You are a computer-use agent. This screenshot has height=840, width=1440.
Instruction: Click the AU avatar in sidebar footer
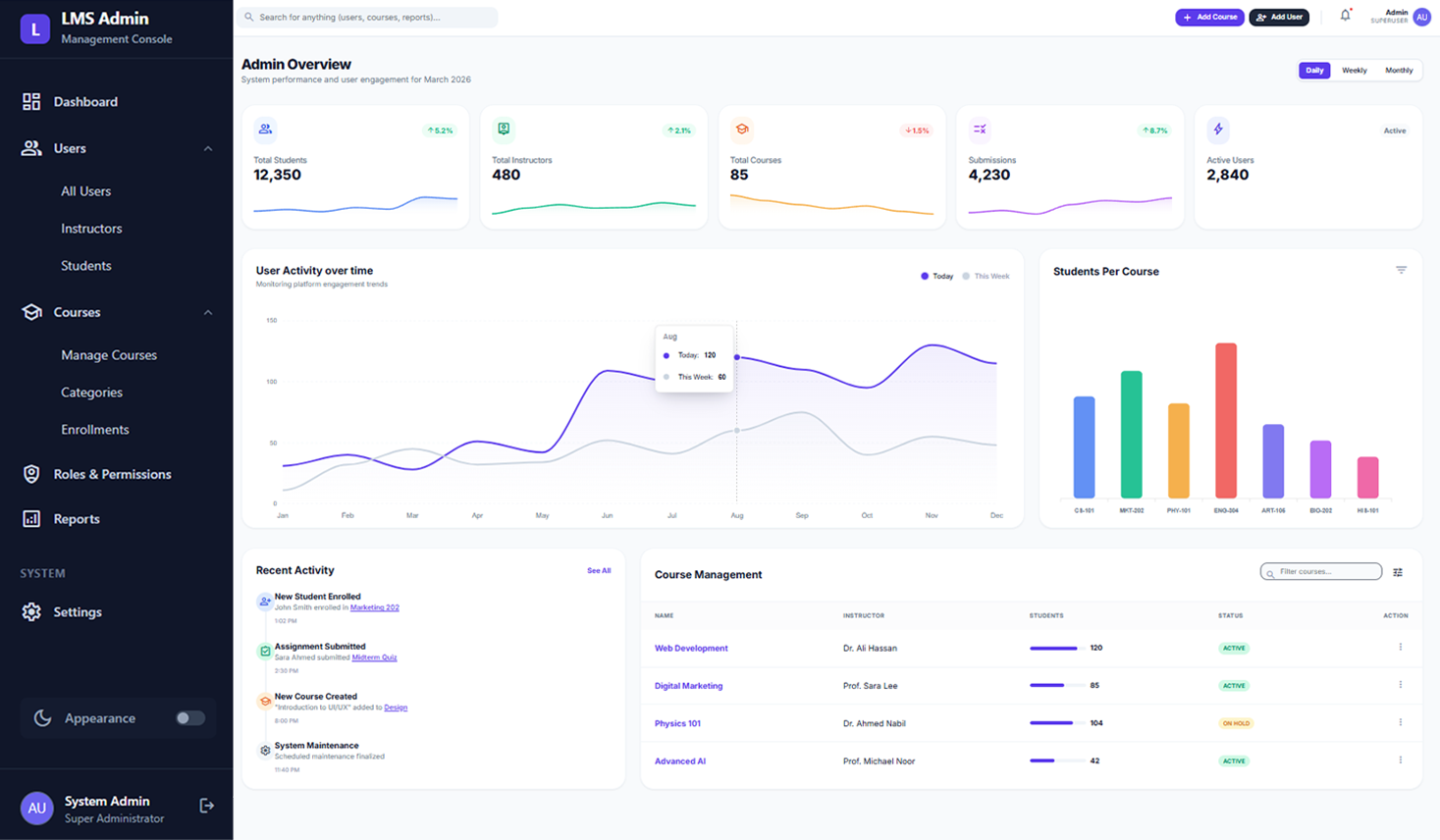[x=36, y=809]
